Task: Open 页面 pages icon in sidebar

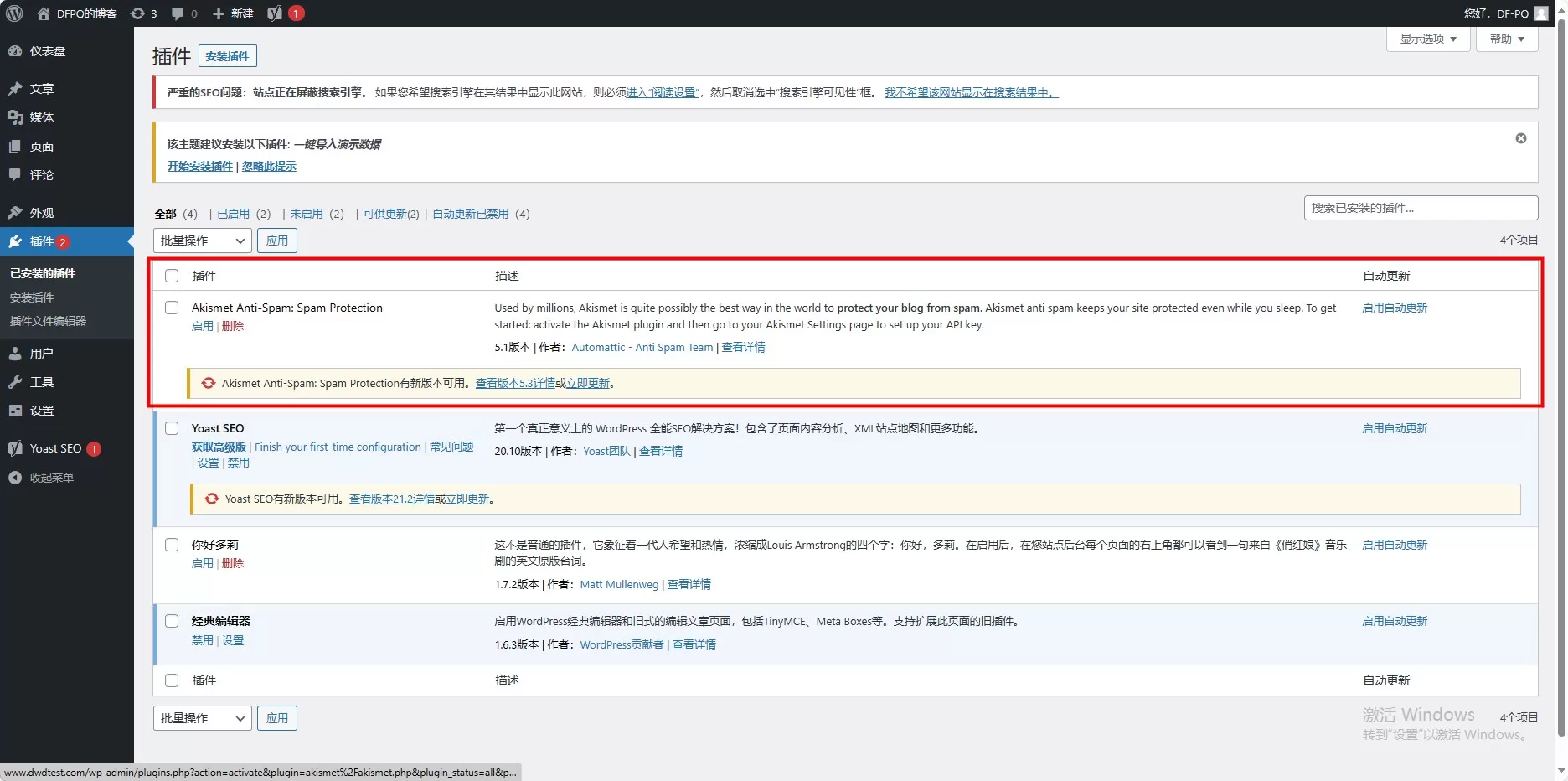Action: tap(15, 147)
